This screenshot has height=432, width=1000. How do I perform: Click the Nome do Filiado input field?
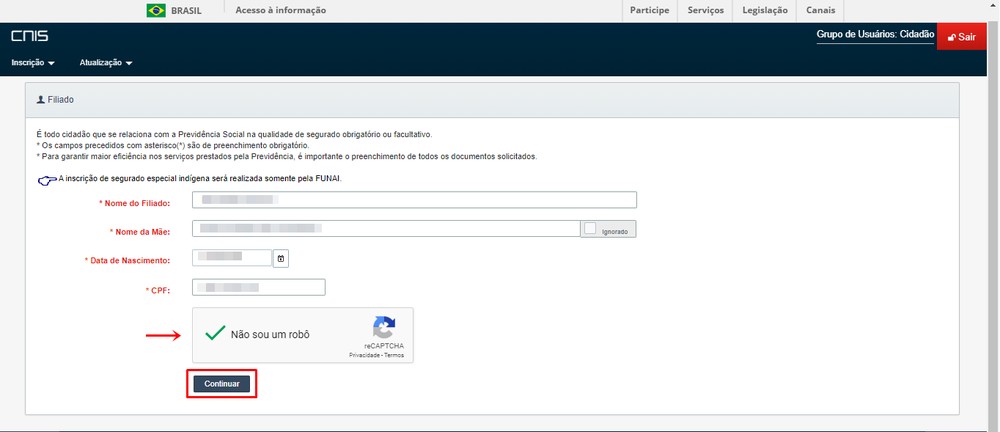(x=414, y=201)
